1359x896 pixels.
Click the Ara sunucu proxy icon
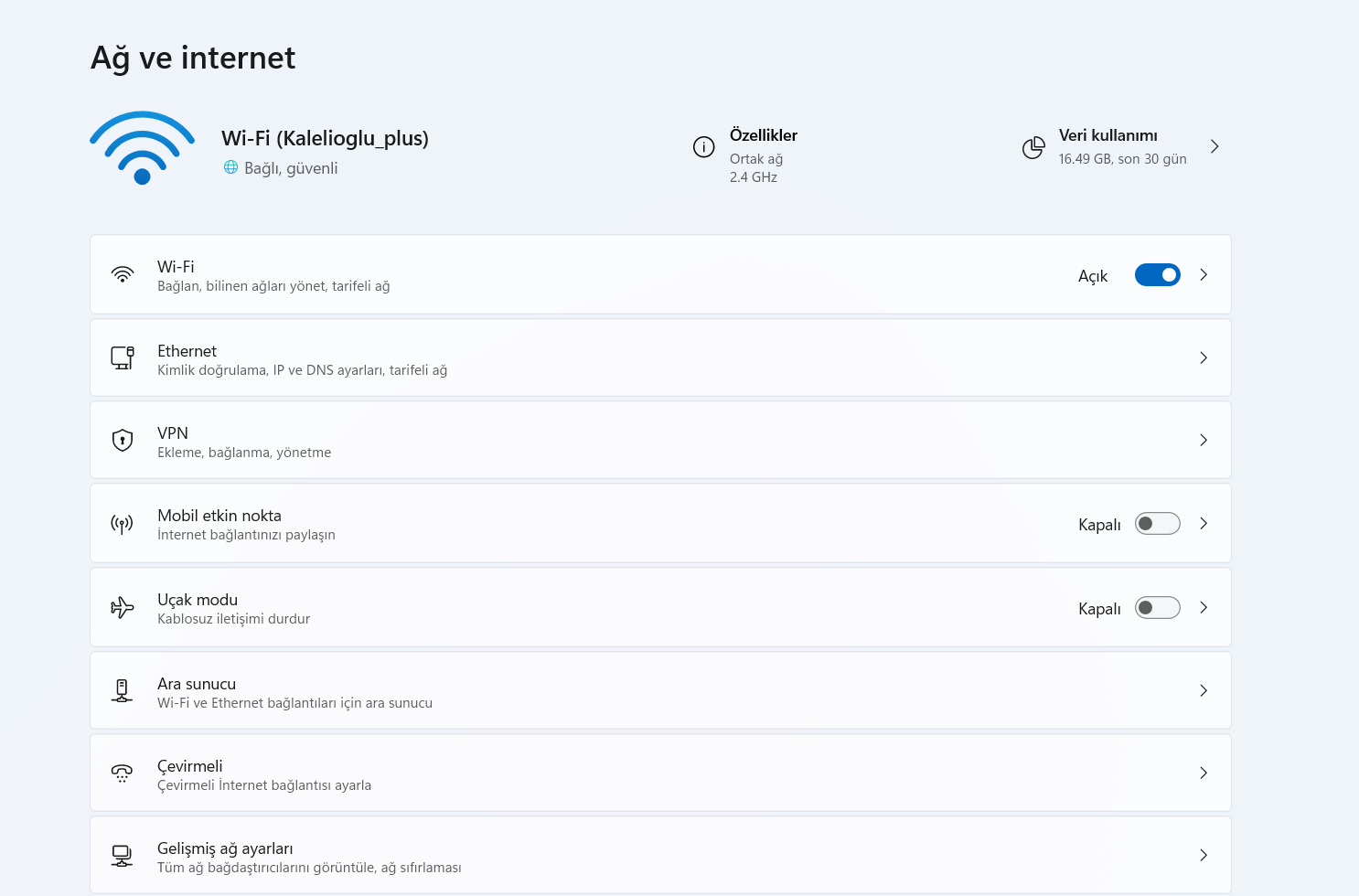123,690
